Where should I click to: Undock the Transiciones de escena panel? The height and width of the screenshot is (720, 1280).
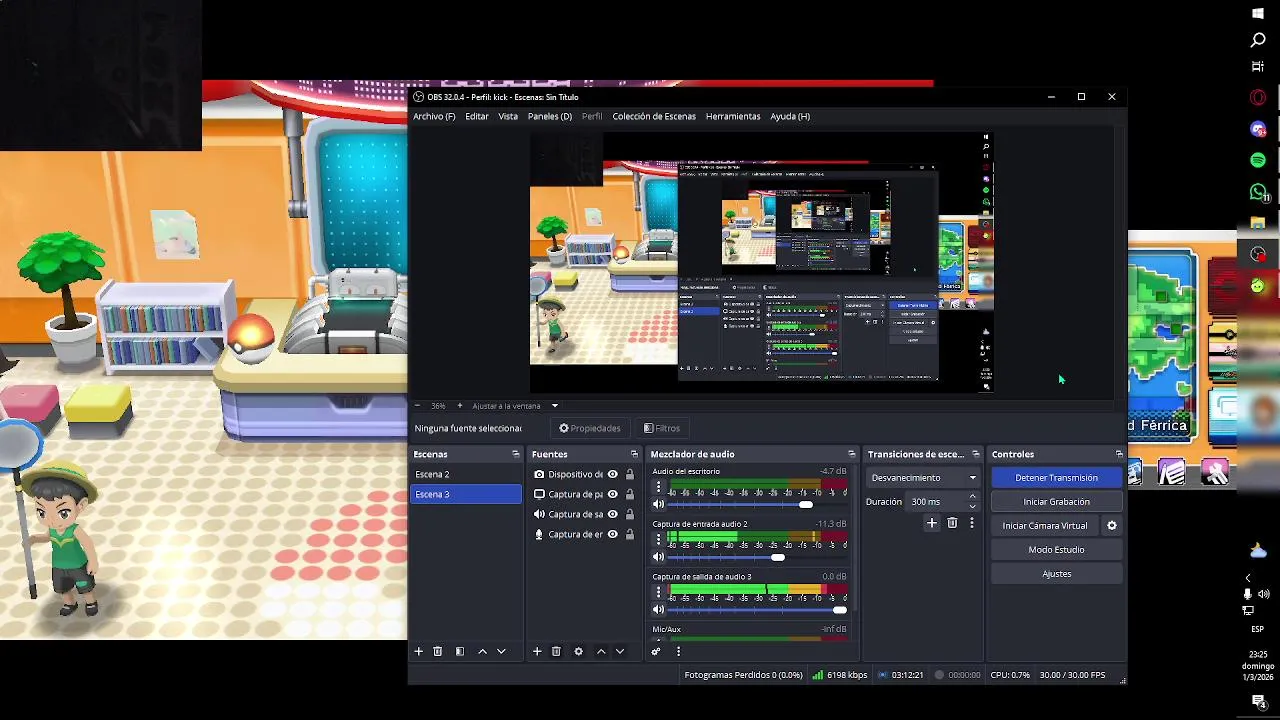point(976,454)
